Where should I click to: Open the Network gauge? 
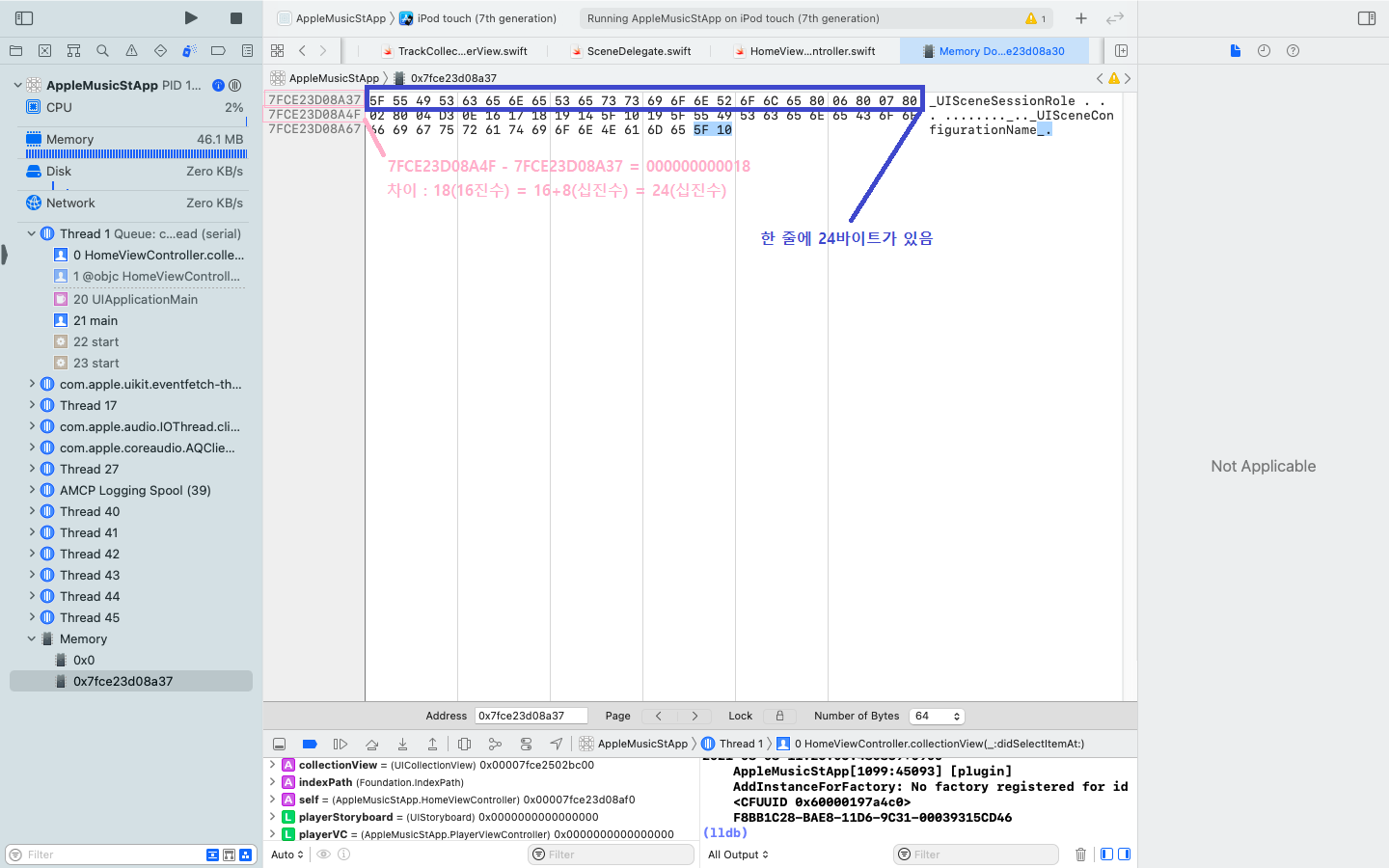point(135,203)
